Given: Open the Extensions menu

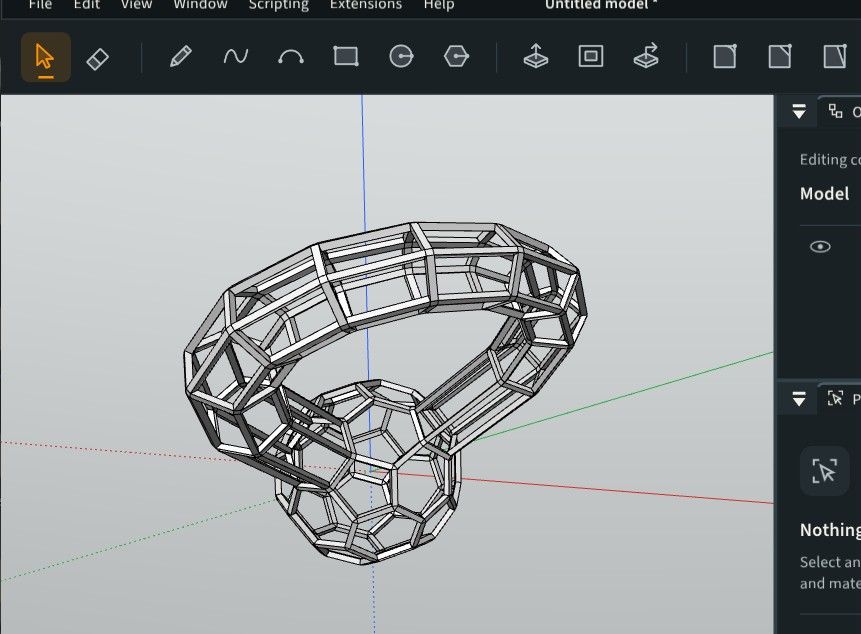Looking at the screenshot, I should click(x=366, y=5).
